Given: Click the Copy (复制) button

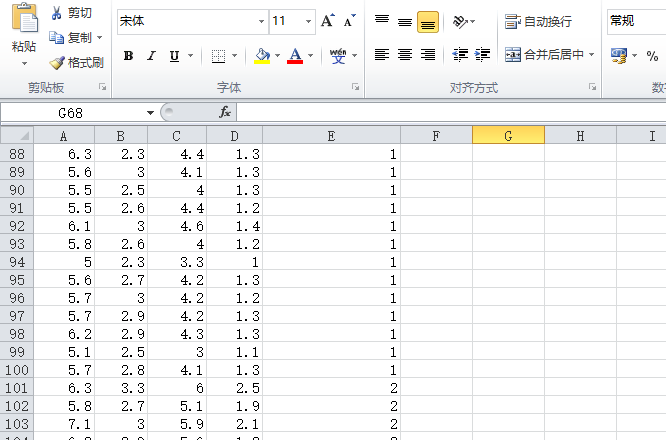Looking at the screenshot, I should 70,38.
